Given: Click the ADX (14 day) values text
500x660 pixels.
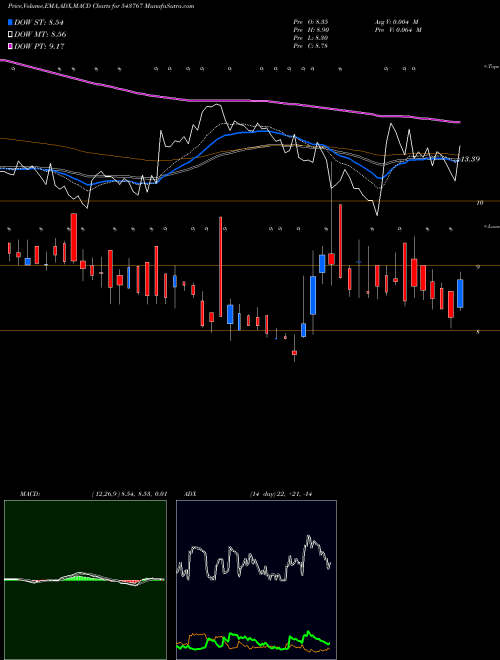Looking at the screenshot, I should [283, 494].
